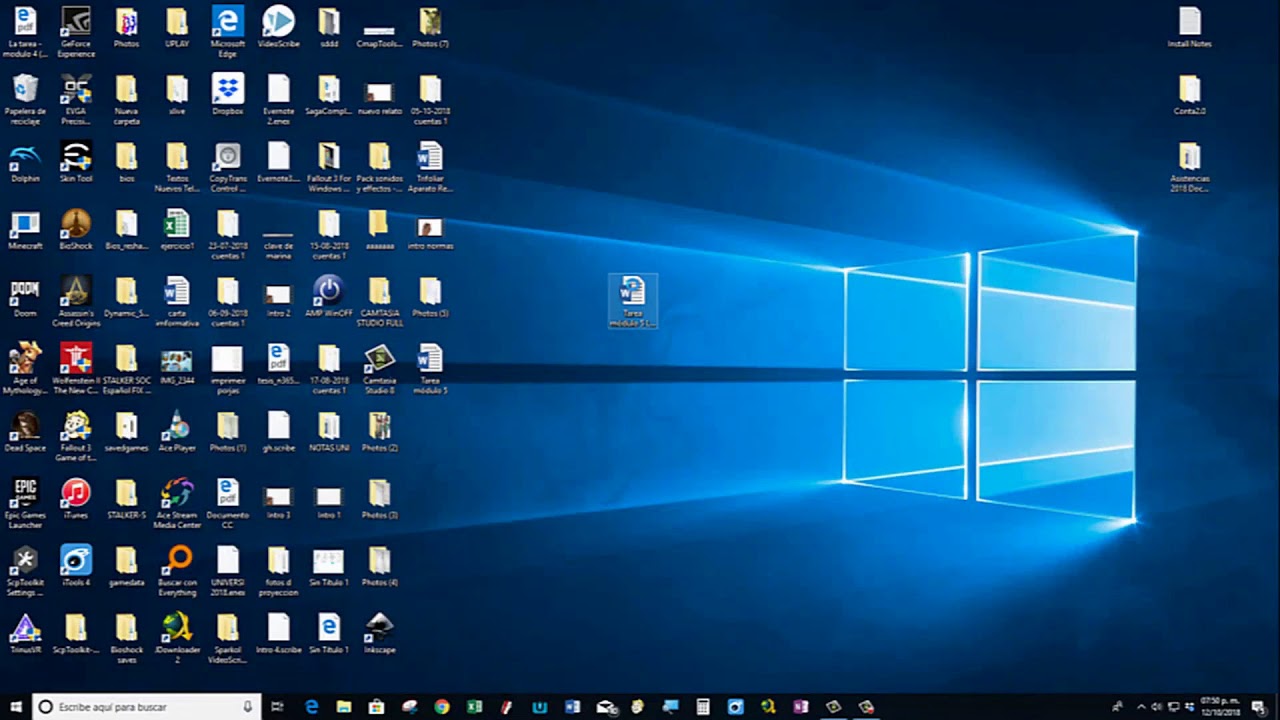This screenshot has width=1280, height=720.
Task: Select the Documento CC PDF file
Action: click(x=228, y=503)
